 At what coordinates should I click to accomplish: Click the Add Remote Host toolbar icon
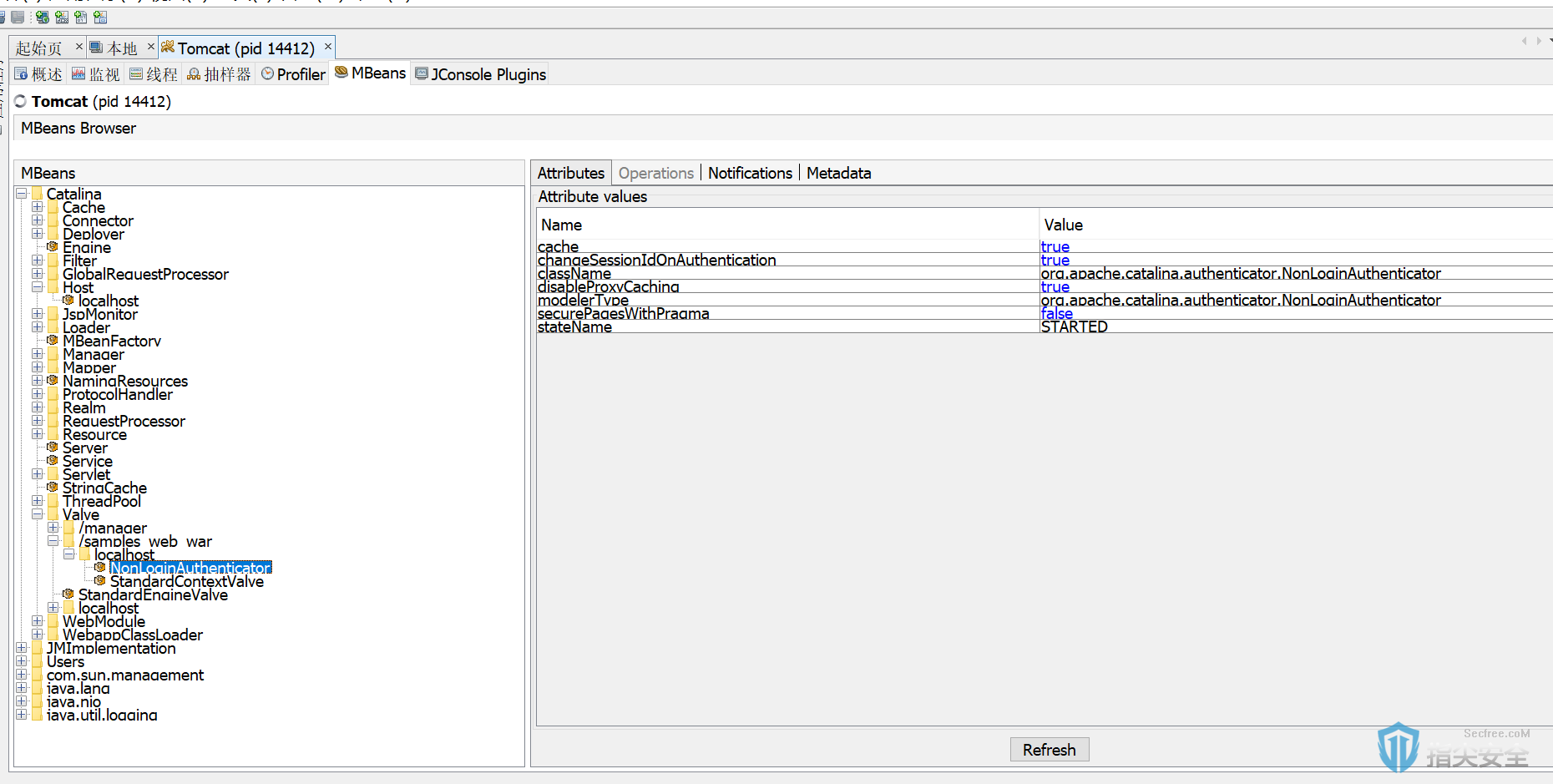point(42,17)
